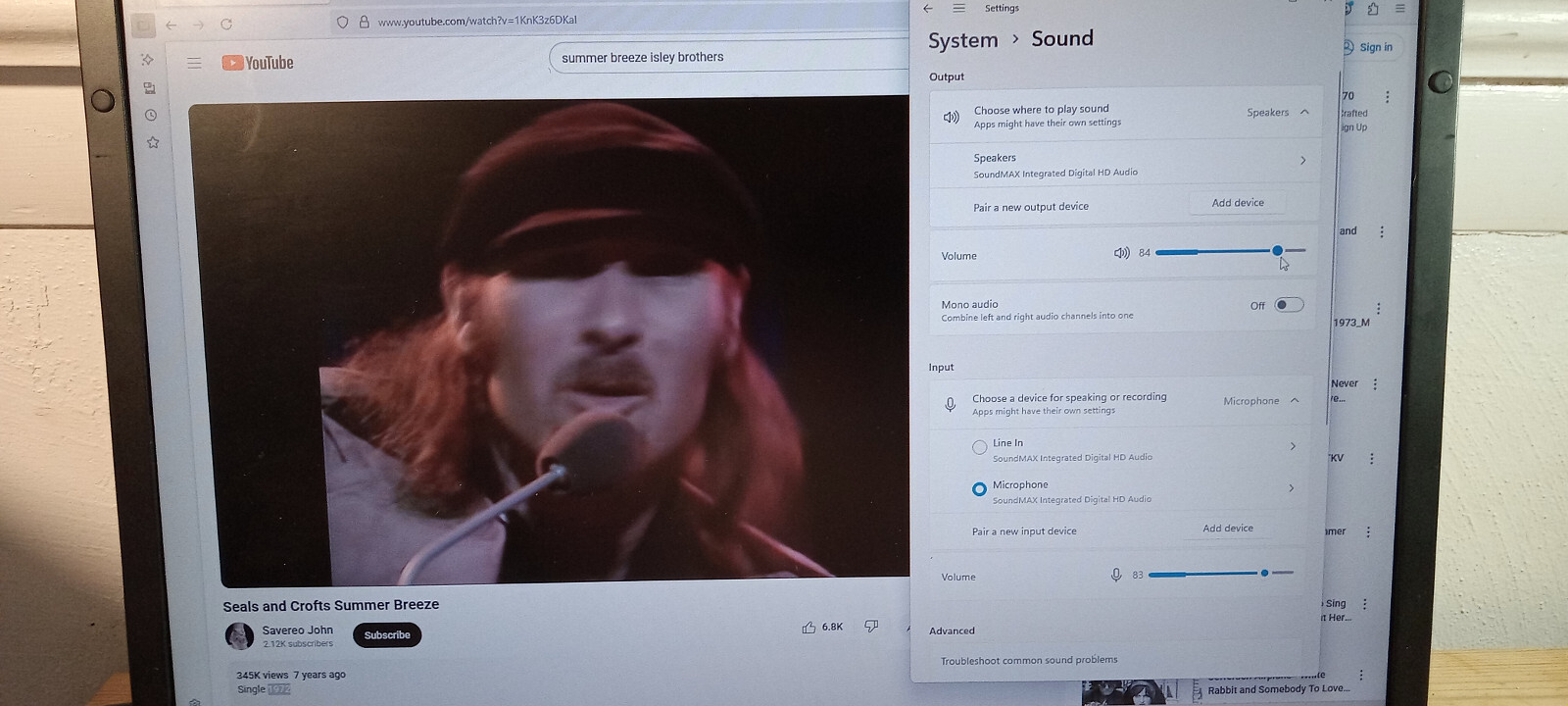This screenshot has height=706, width=1568.
Task: Open the bookmarks star in the browser sidebar
Action: pos(153,142)
